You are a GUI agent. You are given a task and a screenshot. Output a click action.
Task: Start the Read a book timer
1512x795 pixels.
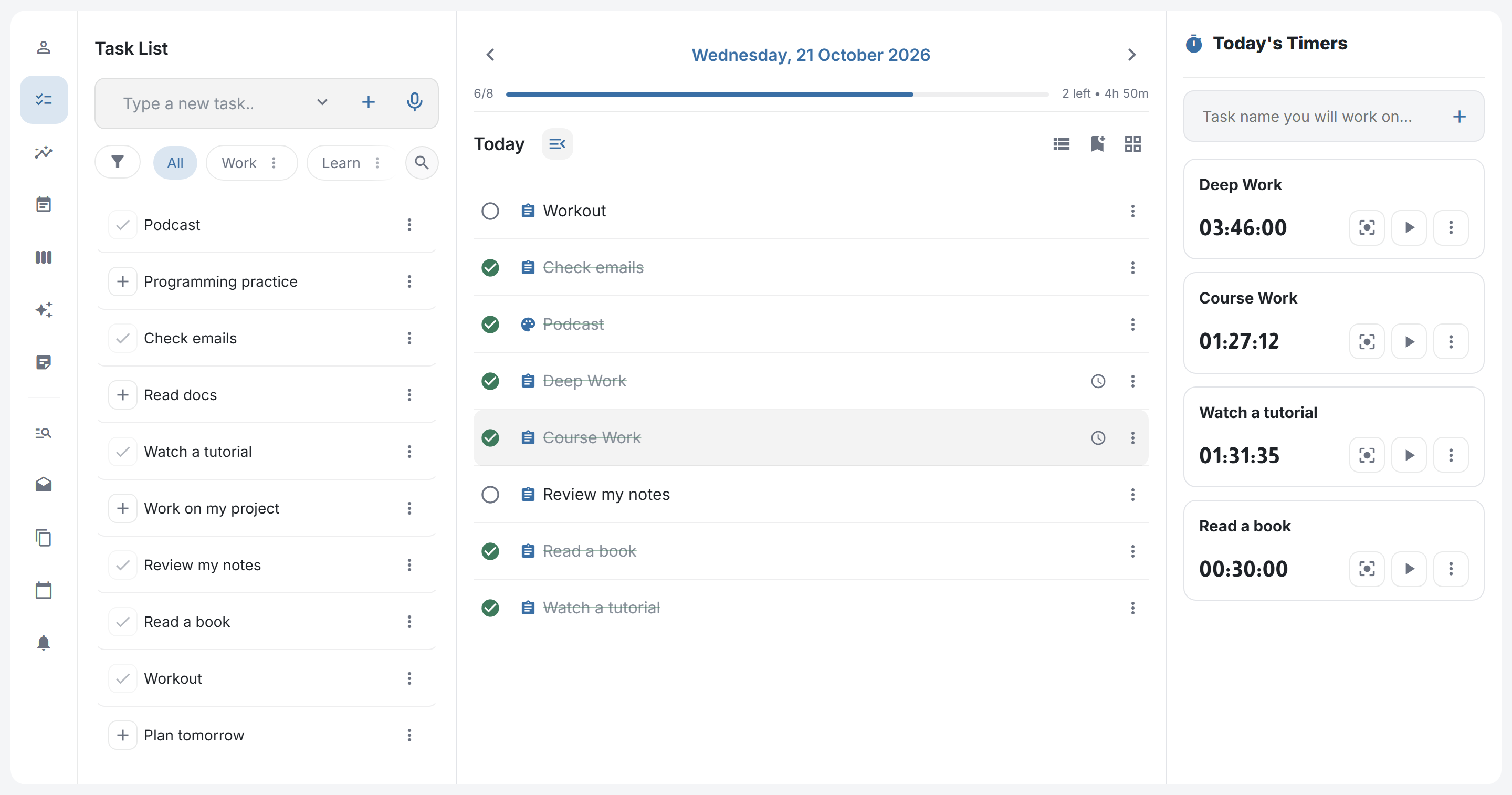pos(1409,568)
